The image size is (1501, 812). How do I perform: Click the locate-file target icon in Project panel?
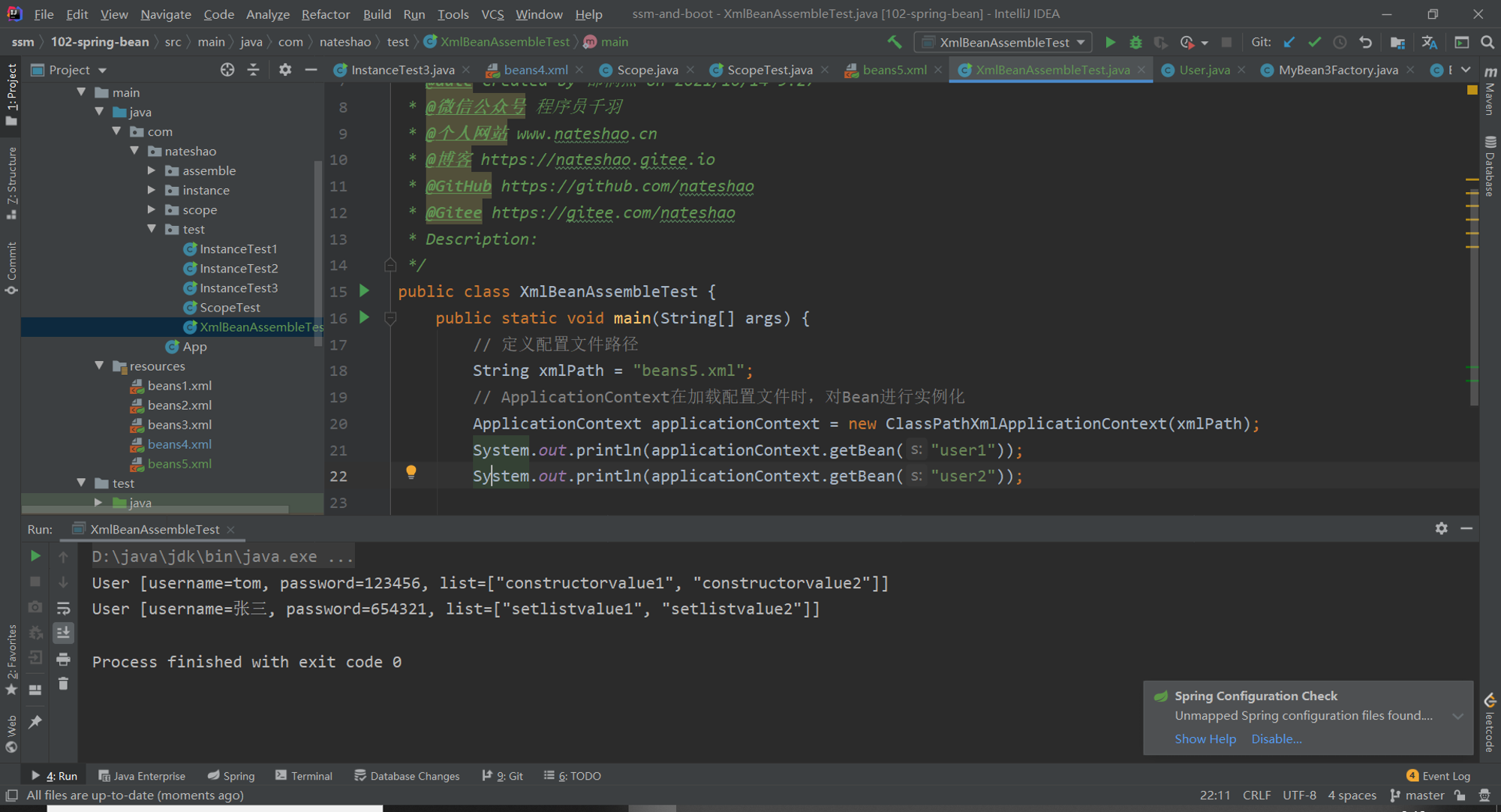[x=227, y=70]
